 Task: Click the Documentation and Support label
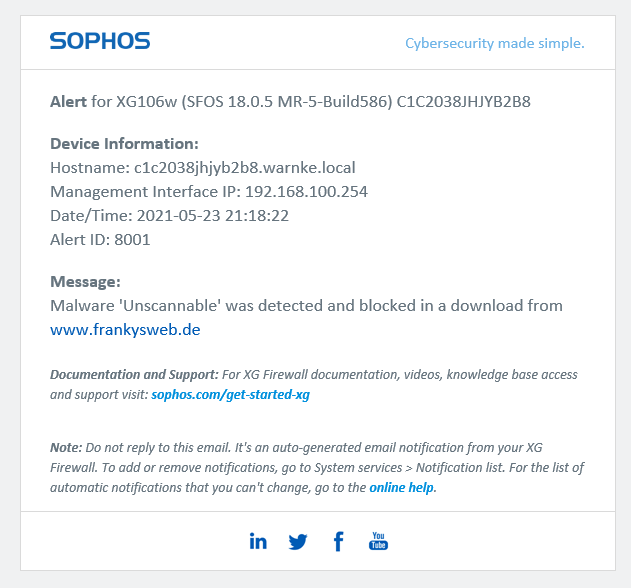point(134,375)
